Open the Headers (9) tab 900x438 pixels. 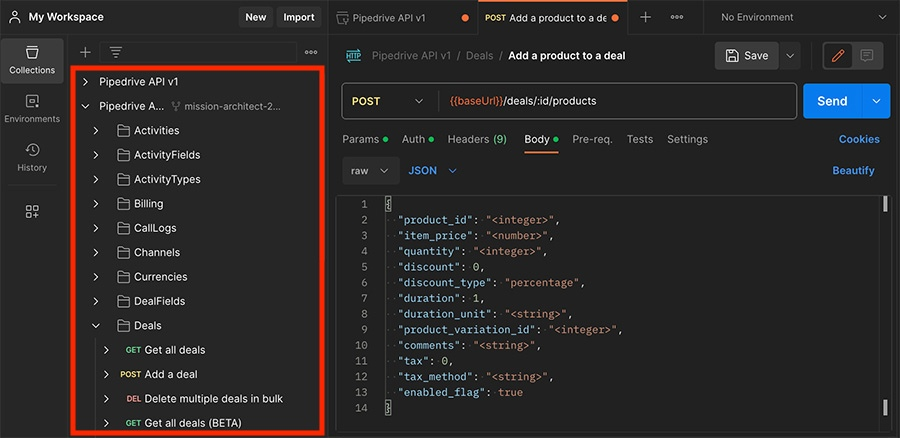coord(477,139)
